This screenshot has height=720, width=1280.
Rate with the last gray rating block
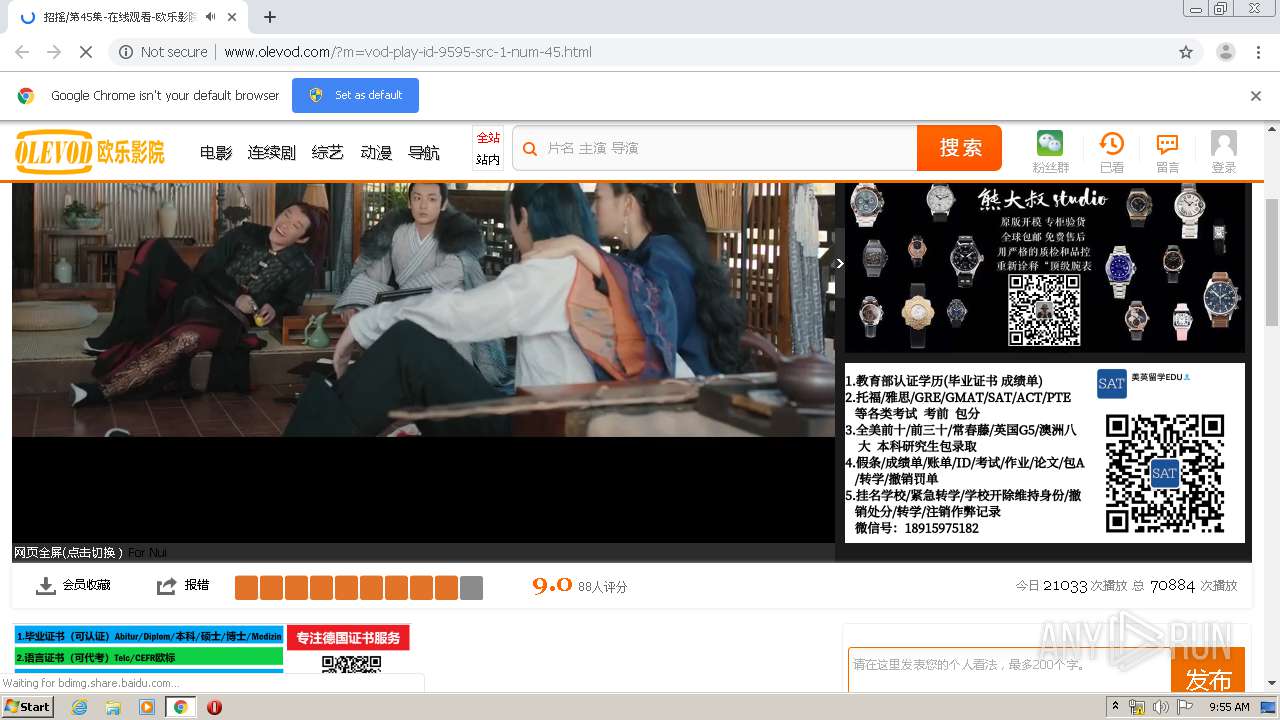click(x=471, y=588)
